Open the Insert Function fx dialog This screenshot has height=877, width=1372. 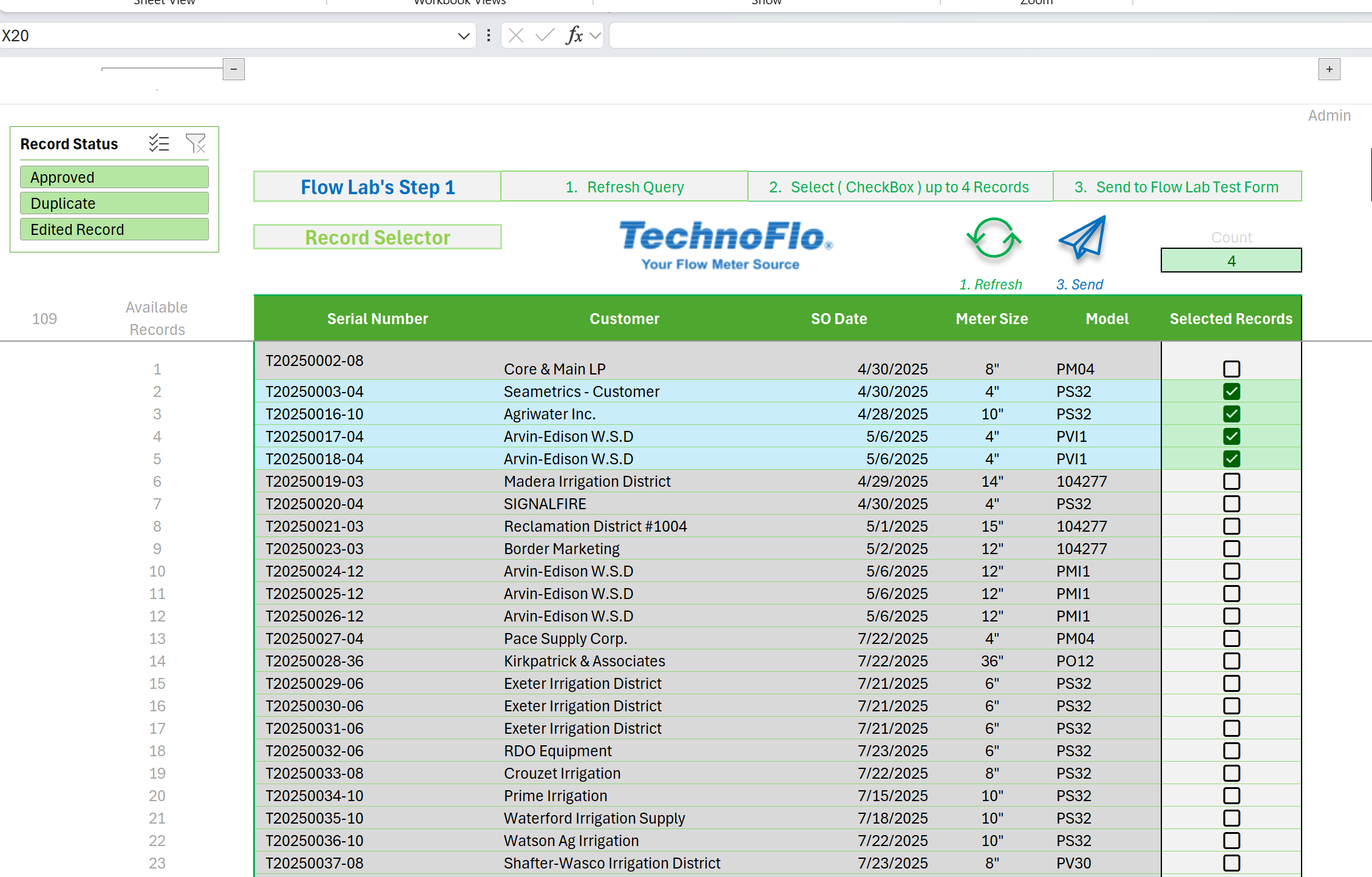pyautogui.click(x=574, y=35)
